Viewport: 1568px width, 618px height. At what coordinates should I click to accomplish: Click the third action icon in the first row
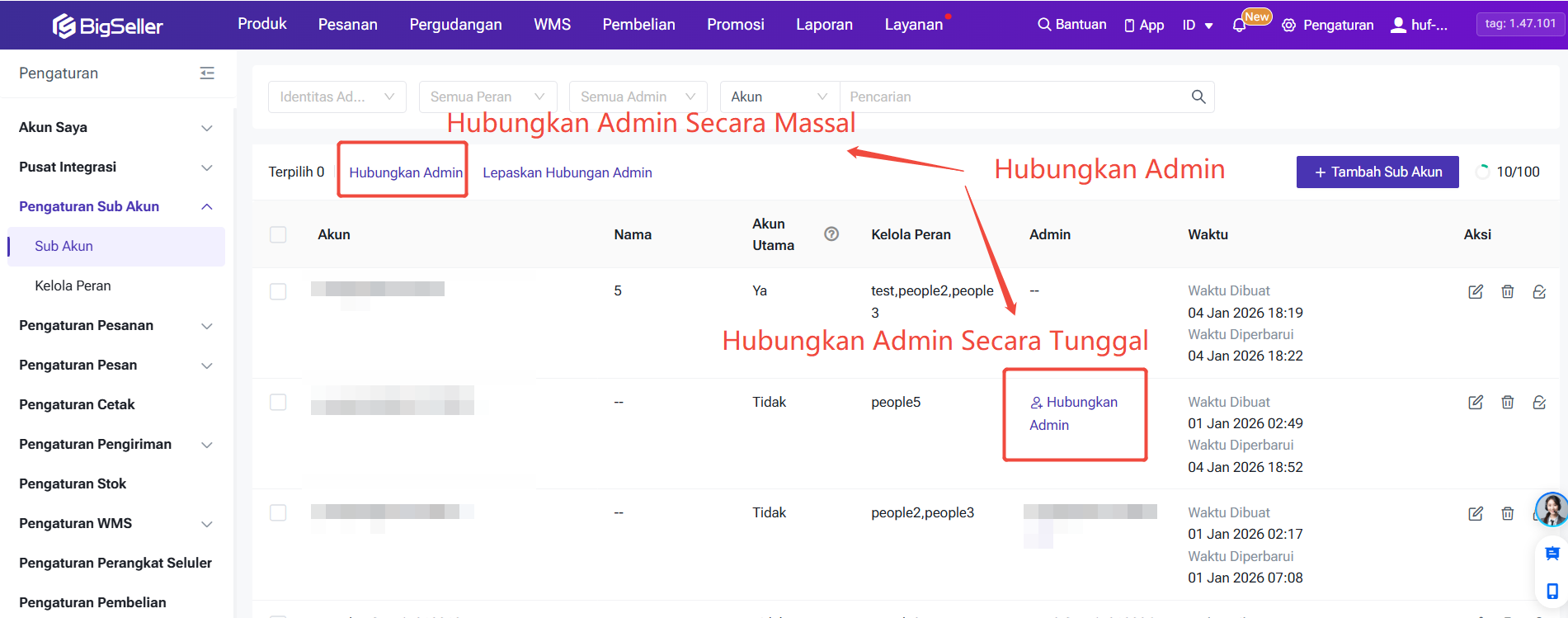click(x=1538, y=291)
